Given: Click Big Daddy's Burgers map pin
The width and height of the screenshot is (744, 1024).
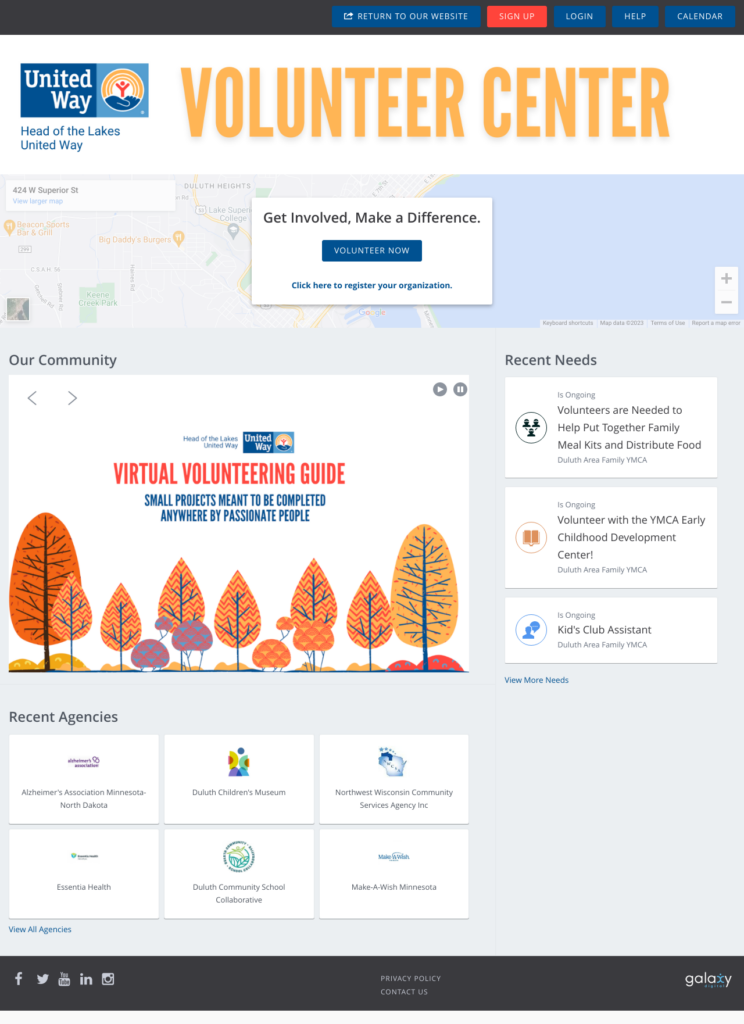Looking at the screenshot, I should coord(178,238).
